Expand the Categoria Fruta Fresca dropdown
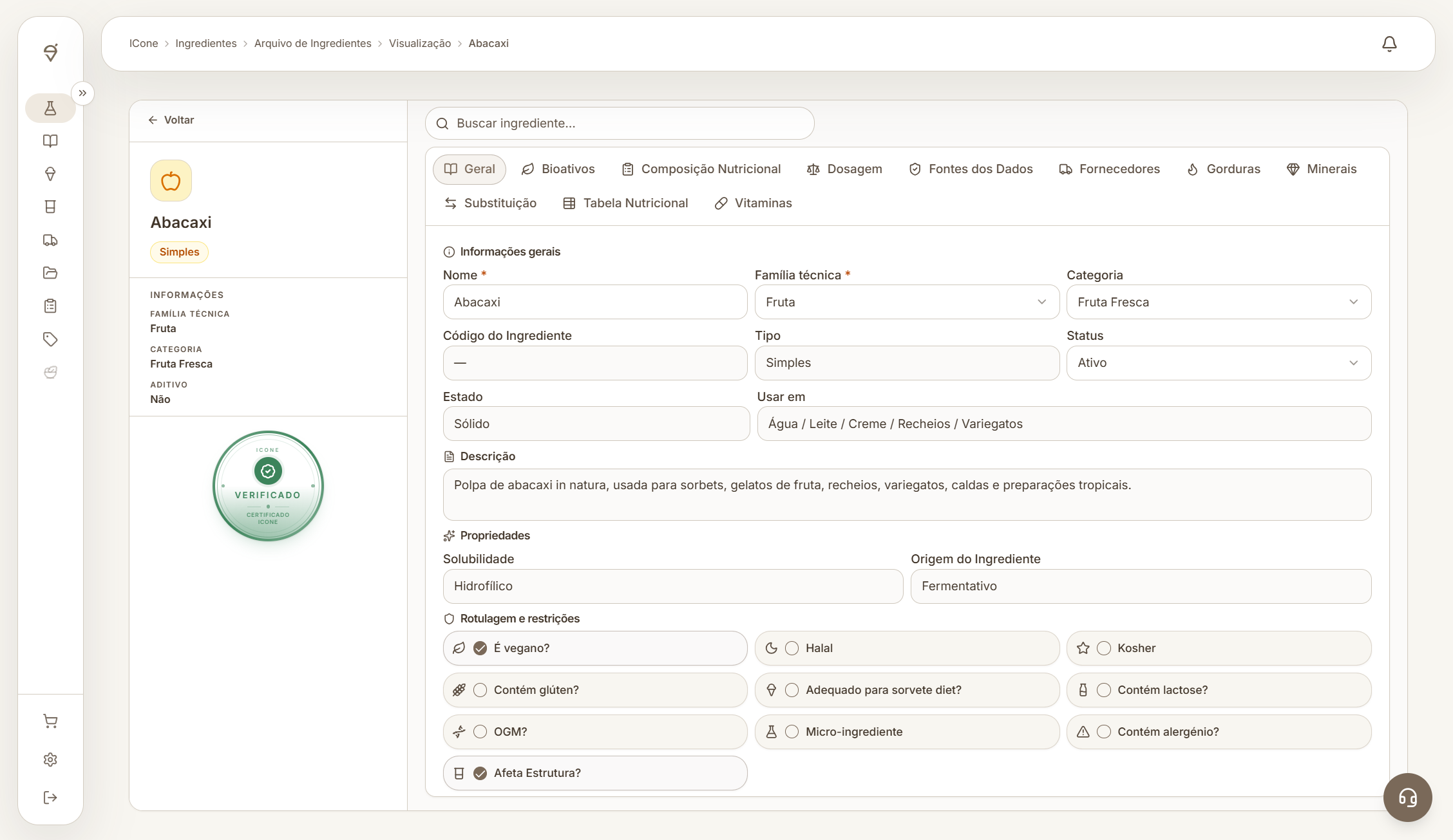Viewport: 1453px width, 840px height. (x=1219, y=302)
